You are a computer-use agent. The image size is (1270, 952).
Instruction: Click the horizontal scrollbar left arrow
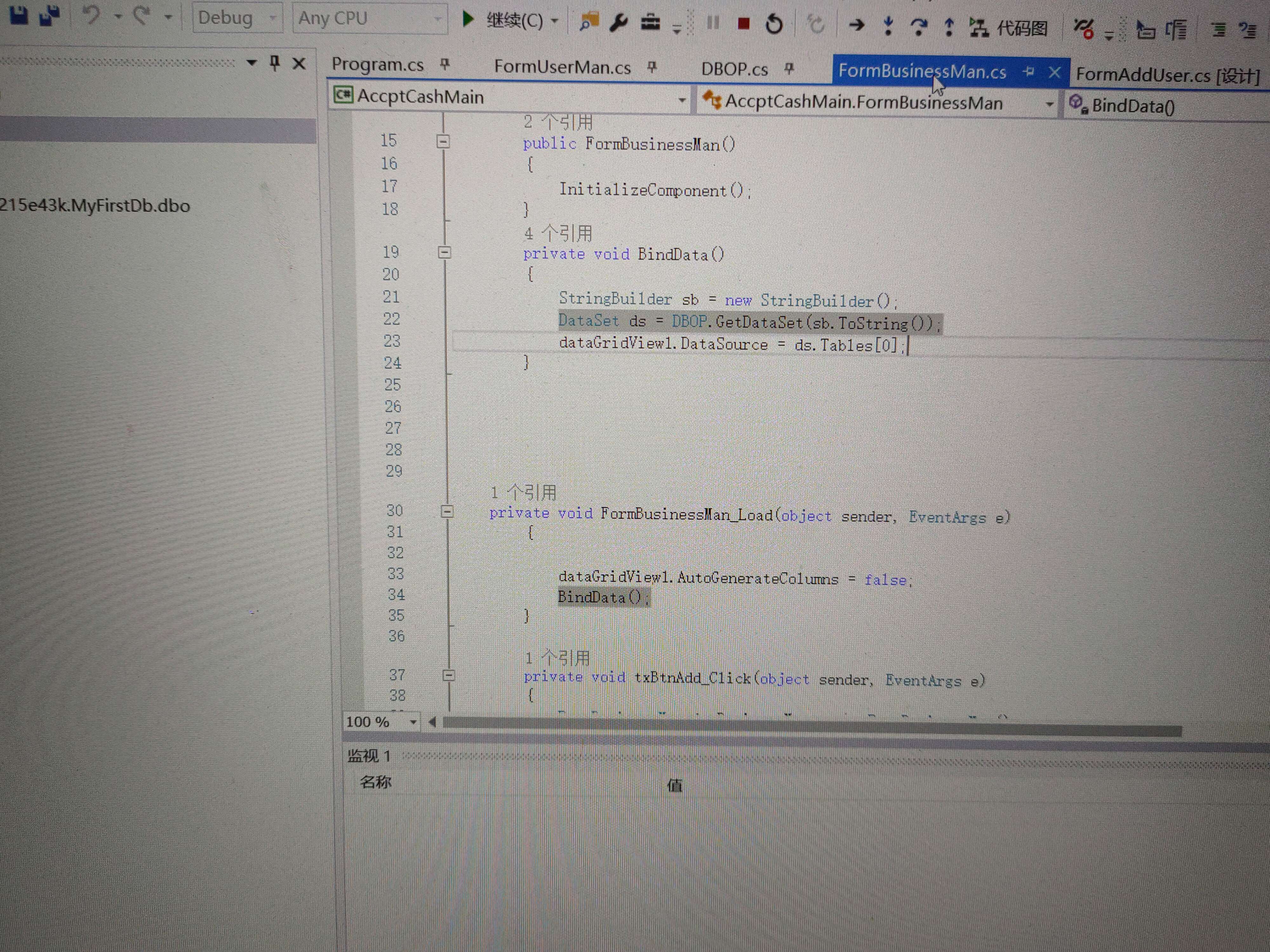tap(432, 722)
